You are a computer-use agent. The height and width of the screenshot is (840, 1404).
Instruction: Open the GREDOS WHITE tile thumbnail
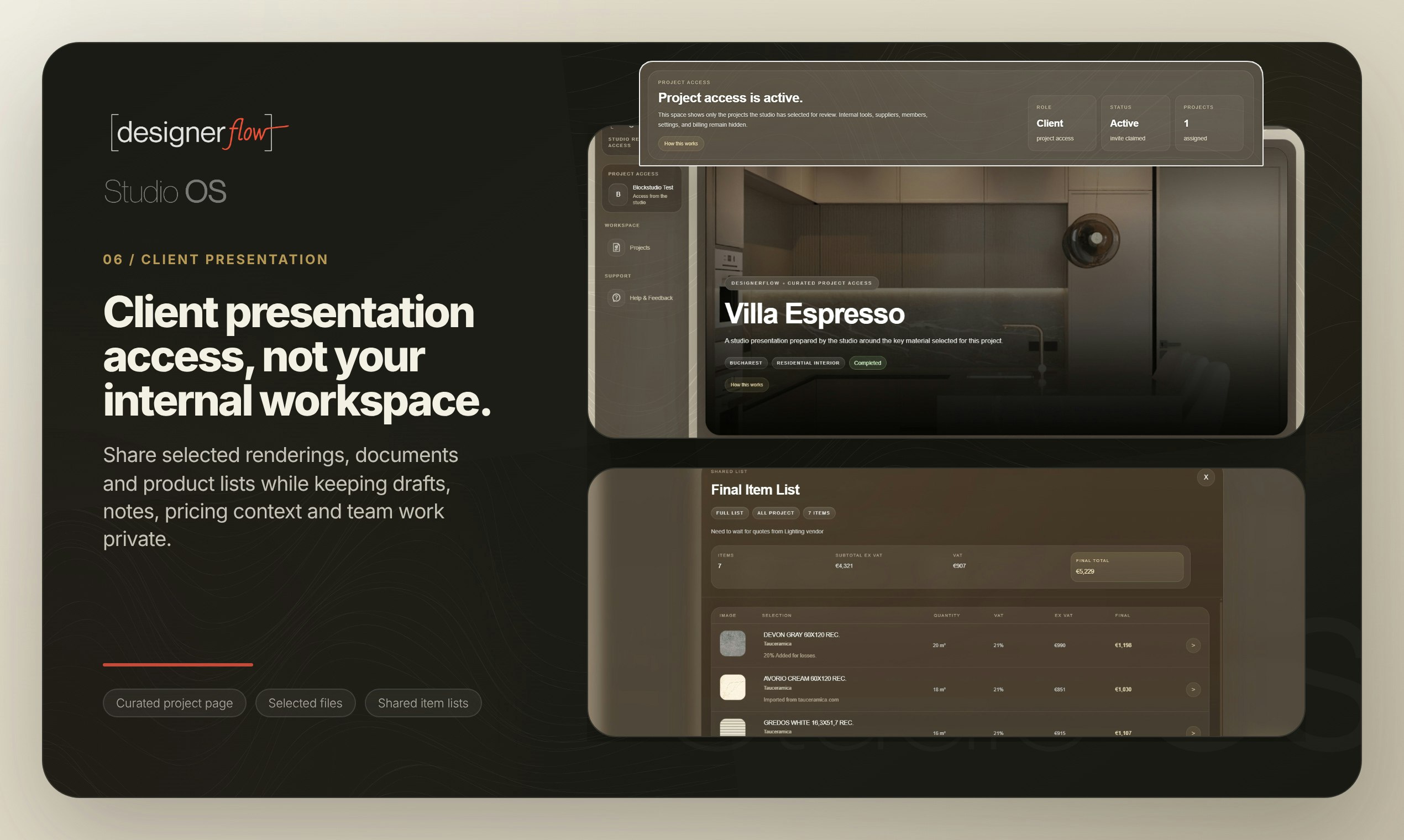click(x=732, y=727)
